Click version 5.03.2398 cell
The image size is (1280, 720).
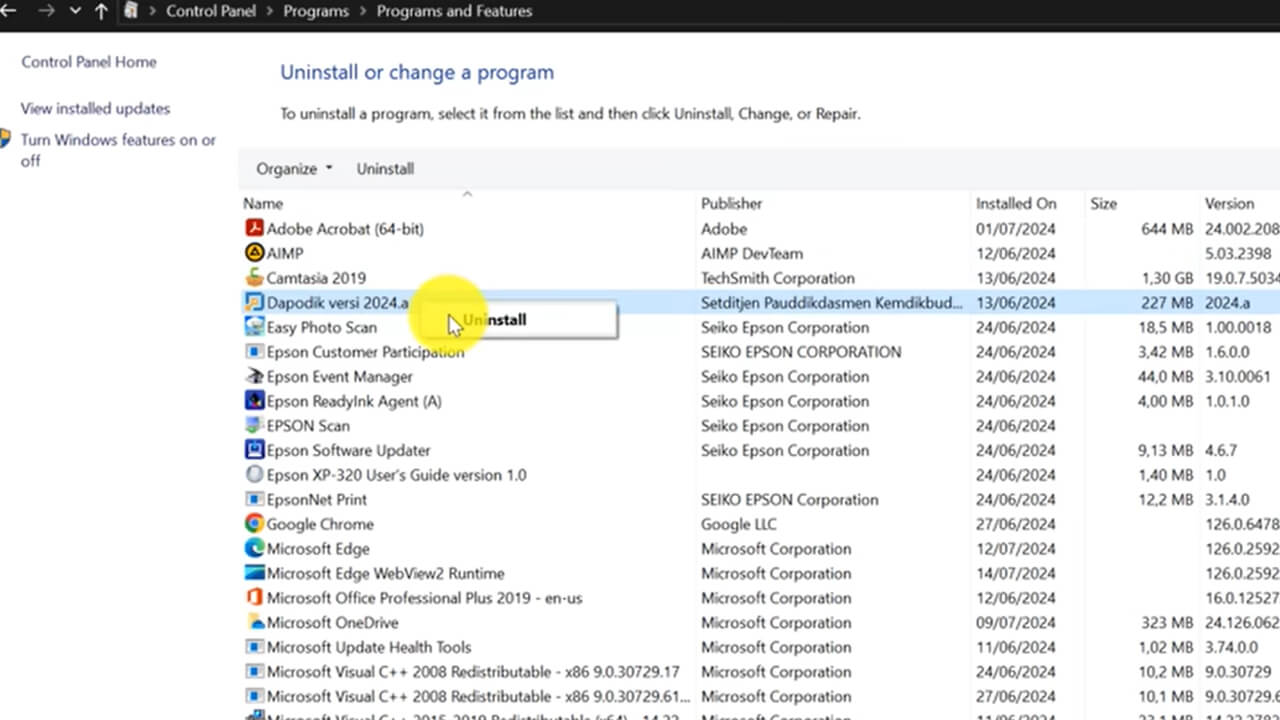click(x=1238, y=253)
